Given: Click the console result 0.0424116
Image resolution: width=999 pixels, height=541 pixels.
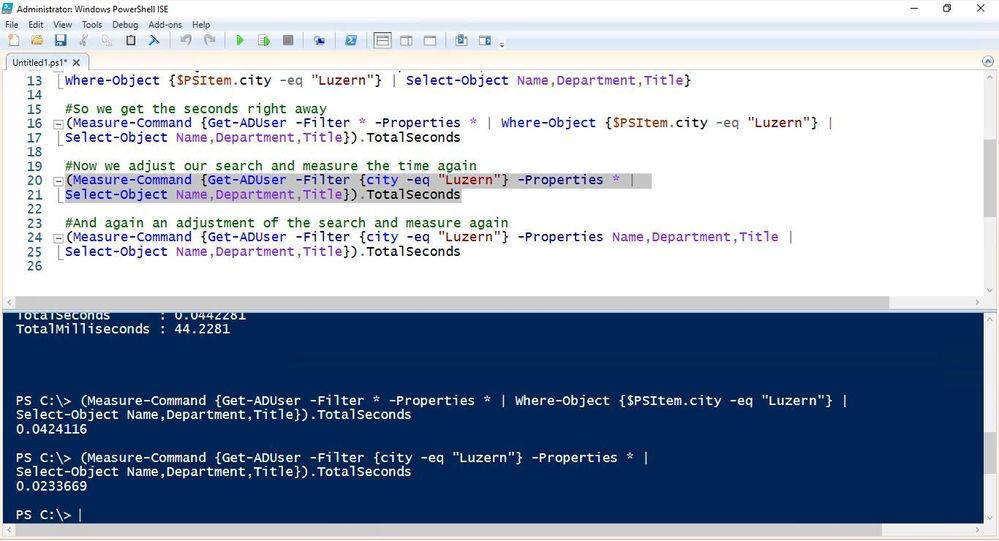Looking at the screenshot, I should 52,429.
